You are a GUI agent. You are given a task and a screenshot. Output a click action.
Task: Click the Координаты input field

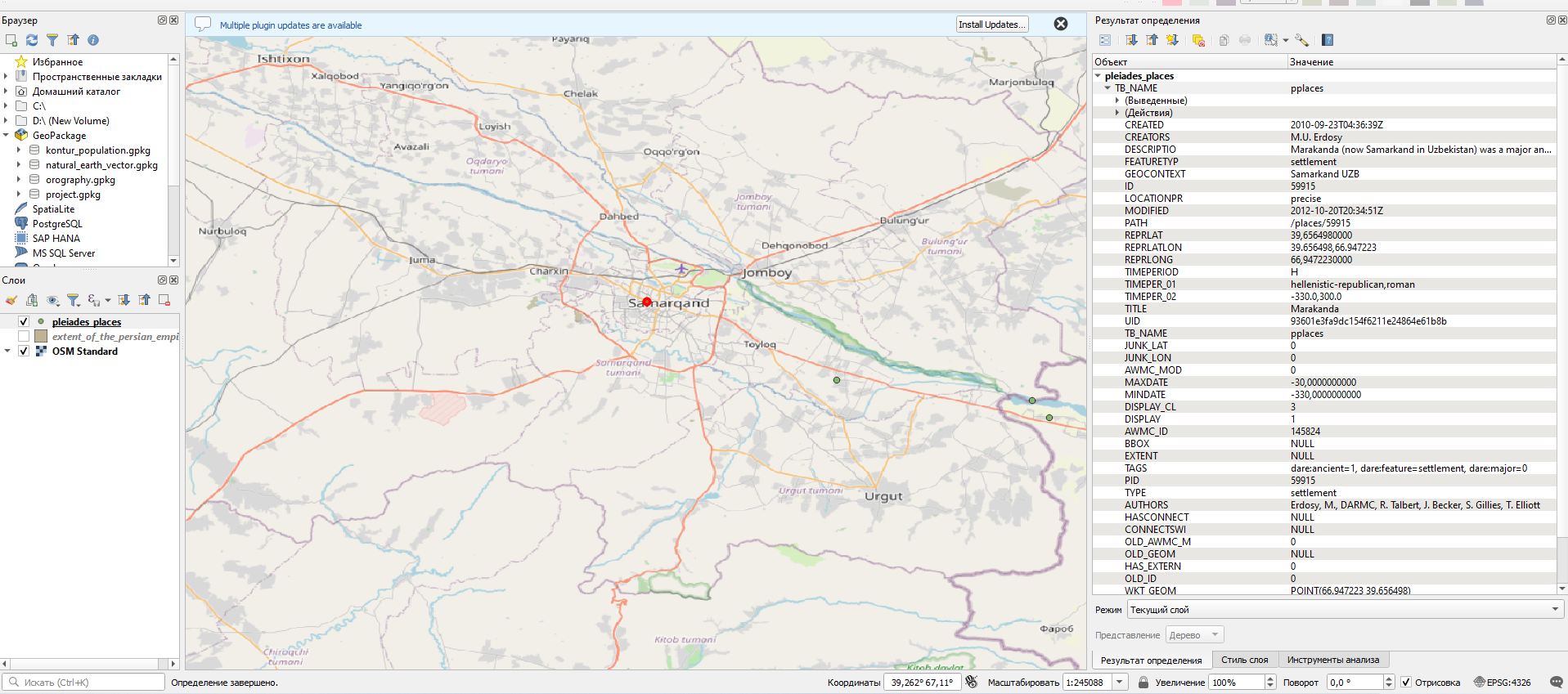[x=922, y=683]
